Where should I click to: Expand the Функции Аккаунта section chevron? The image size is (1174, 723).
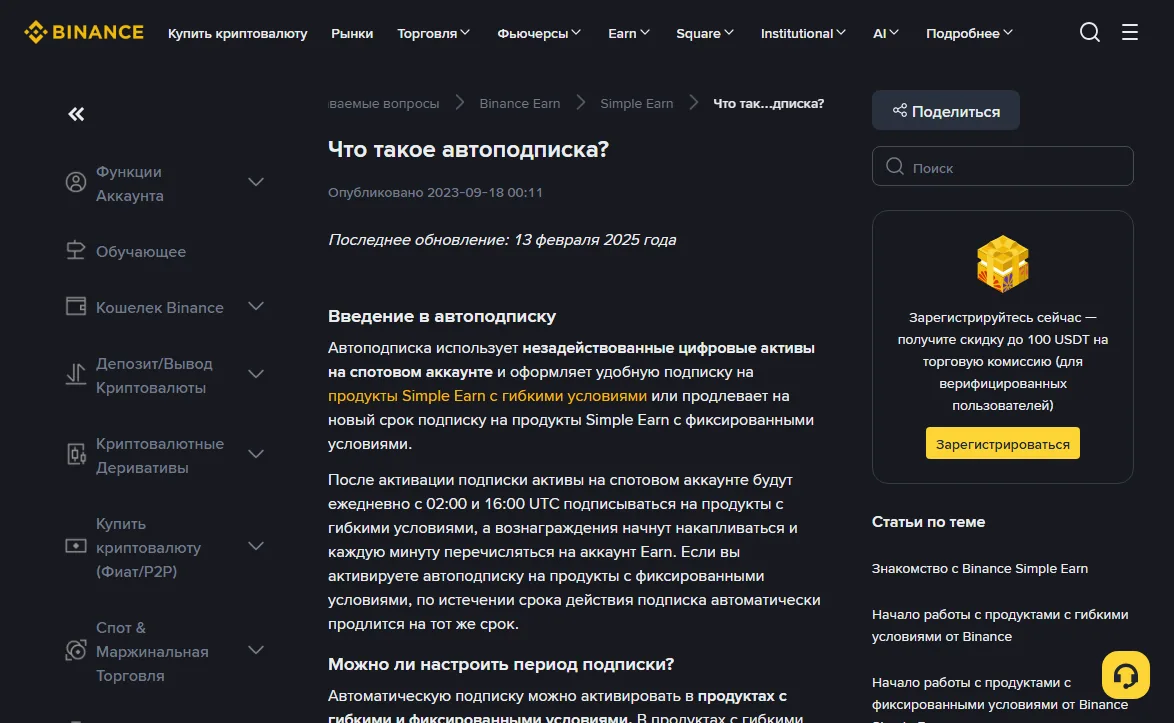[x=256, y=182]
